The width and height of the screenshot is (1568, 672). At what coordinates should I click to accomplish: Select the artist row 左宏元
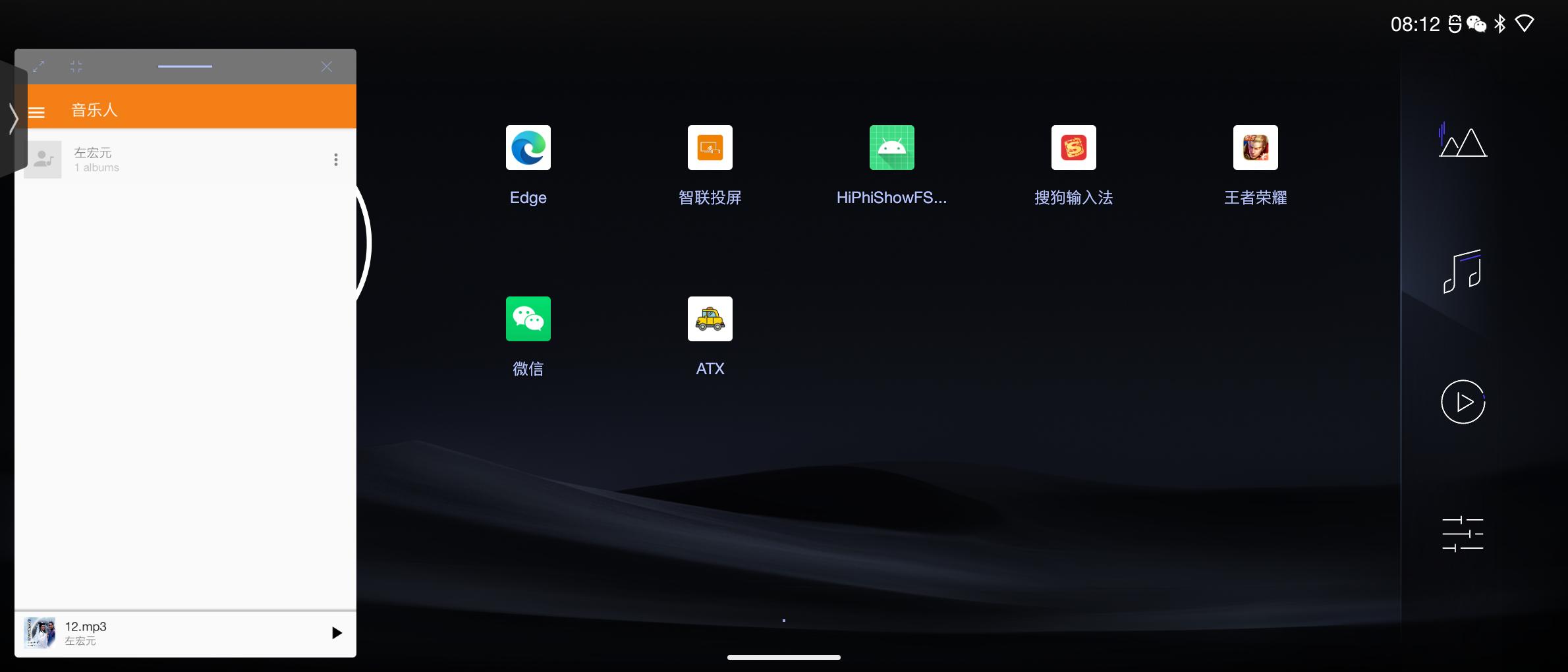(185, 159)
